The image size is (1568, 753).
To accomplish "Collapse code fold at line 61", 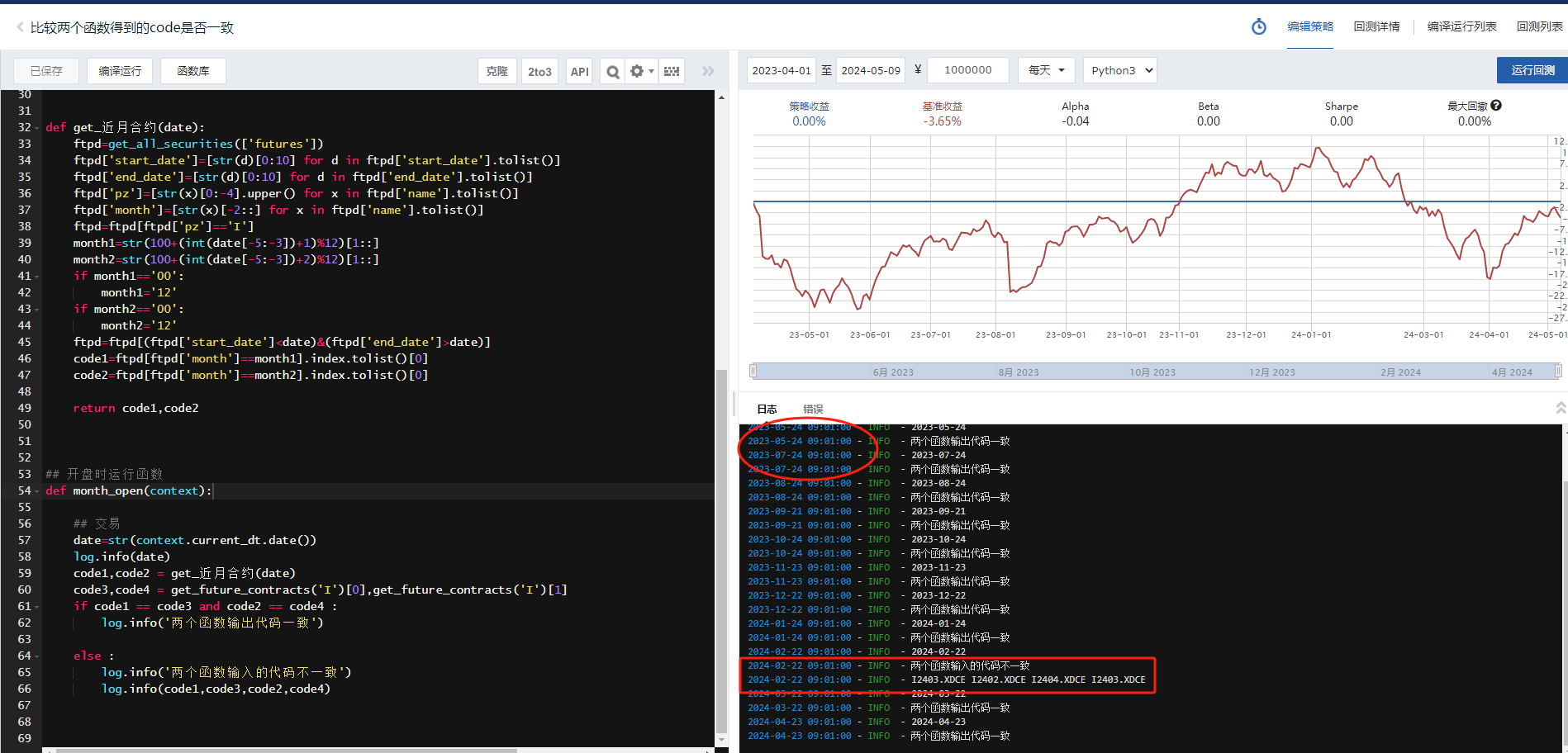I will (x=37, y=607).
